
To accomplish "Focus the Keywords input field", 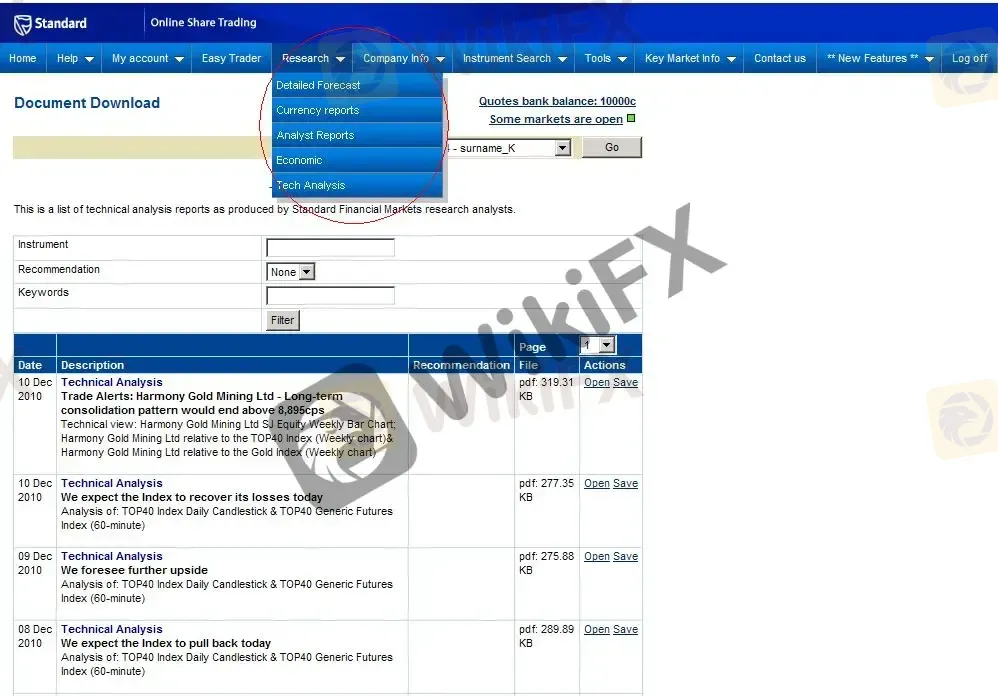I will (330, 296).
